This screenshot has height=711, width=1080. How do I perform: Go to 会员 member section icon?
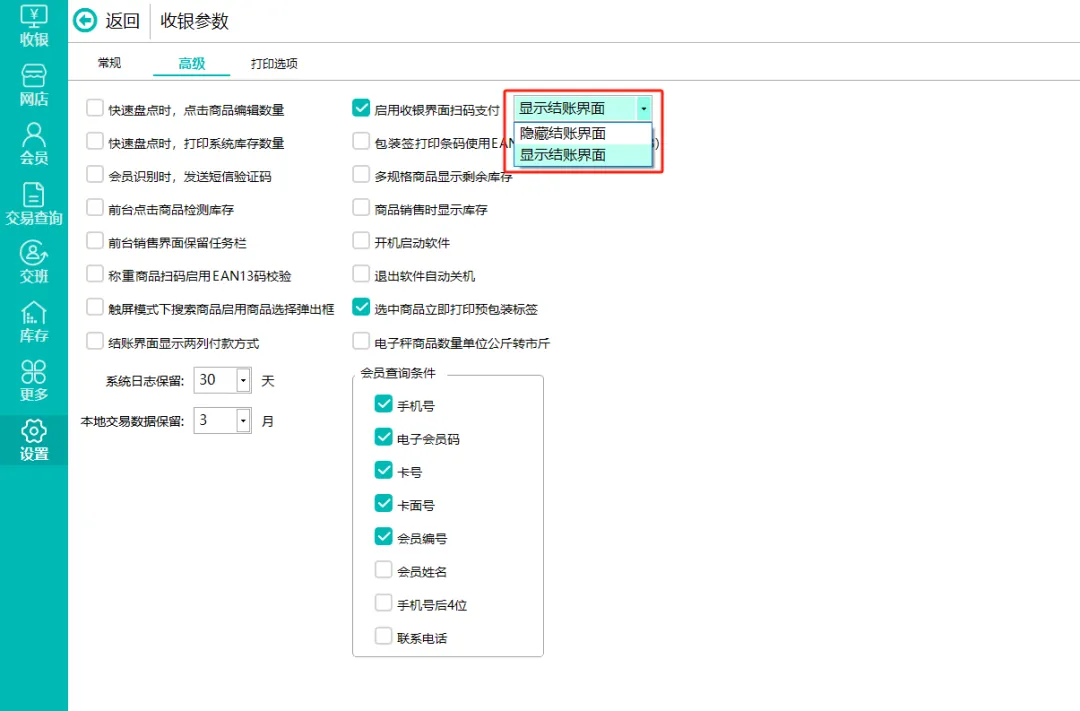tap(34, 144)
